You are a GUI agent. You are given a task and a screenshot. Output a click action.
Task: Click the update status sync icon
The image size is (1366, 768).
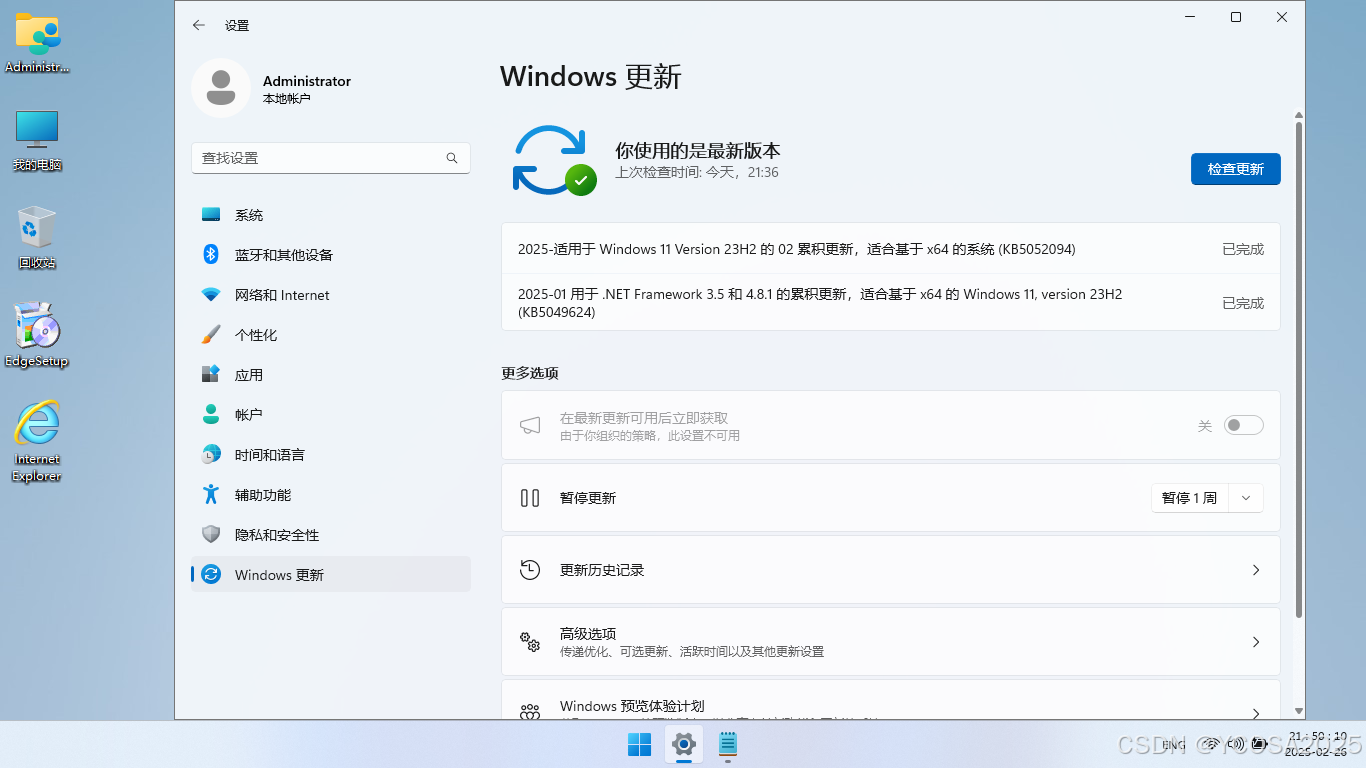click(553, 160)
